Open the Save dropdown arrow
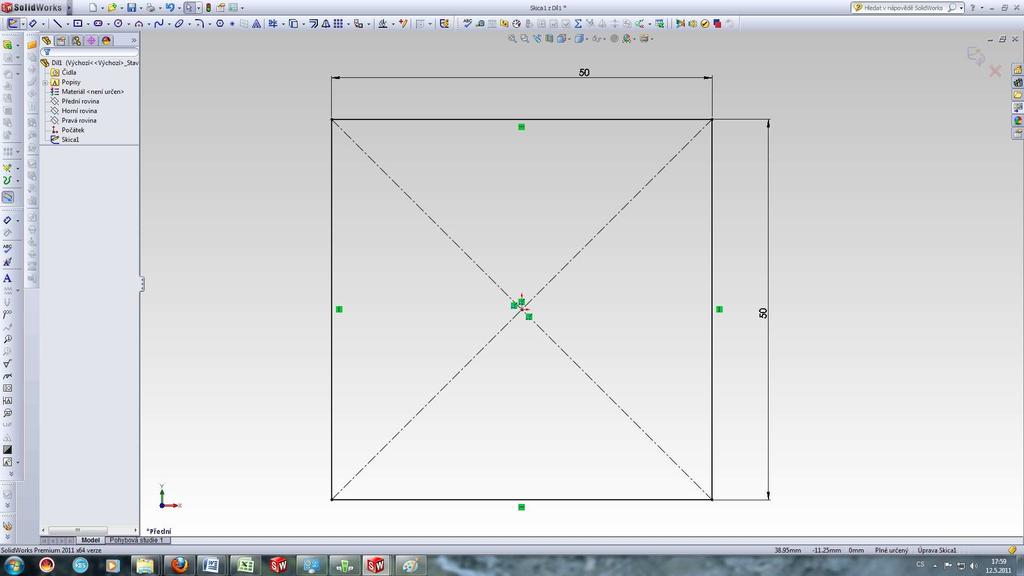The image size is (1024, 576). pos(140,8)
